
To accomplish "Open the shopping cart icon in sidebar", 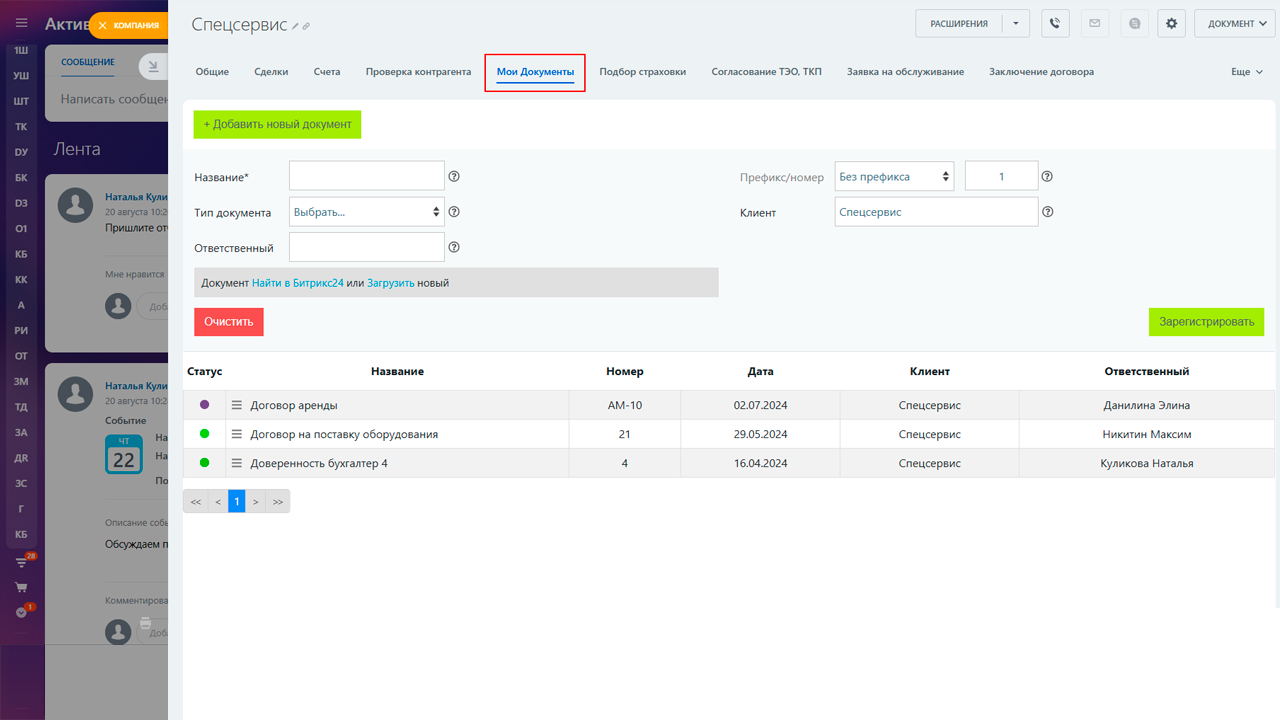I will coord(21,587).
